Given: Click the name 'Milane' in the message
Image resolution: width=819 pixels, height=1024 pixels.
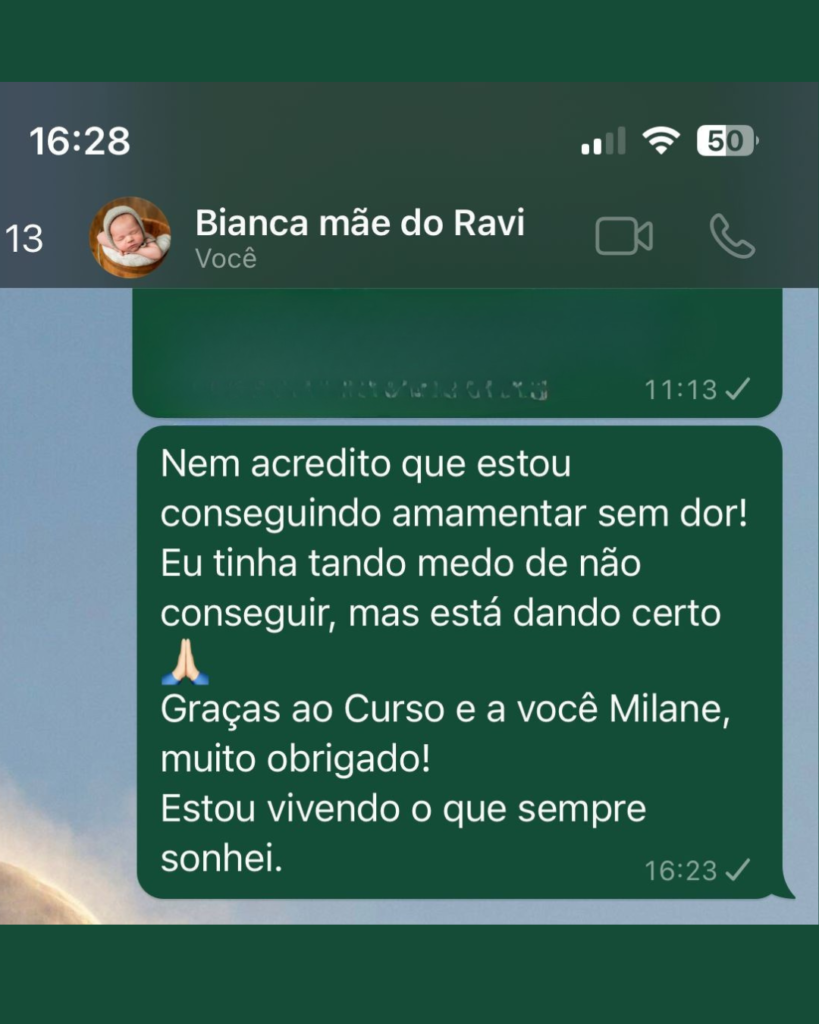Looking at the screenshot, I should click(669, 709).
